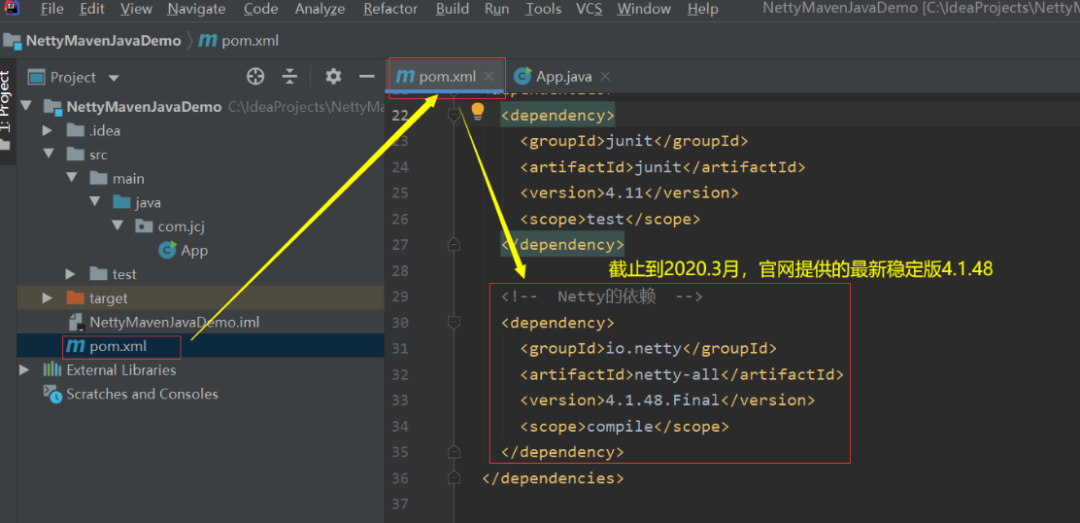Select Scratches and Consoles entry
1080x523 pixels.
(142, 394)
